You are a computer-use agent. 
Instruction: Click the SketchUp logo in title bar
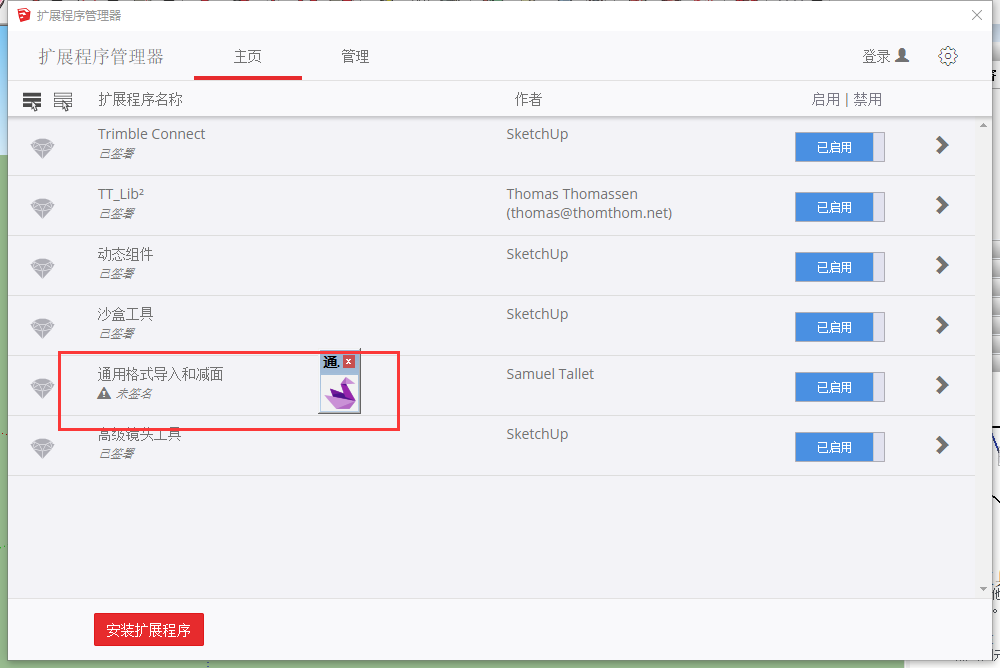point(24,15)
